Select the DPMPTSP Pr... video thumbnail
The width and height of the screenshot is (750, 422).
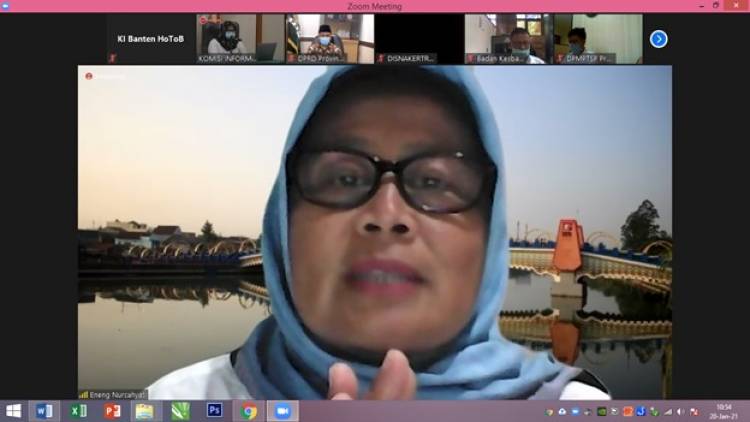[x=598, y=39]
